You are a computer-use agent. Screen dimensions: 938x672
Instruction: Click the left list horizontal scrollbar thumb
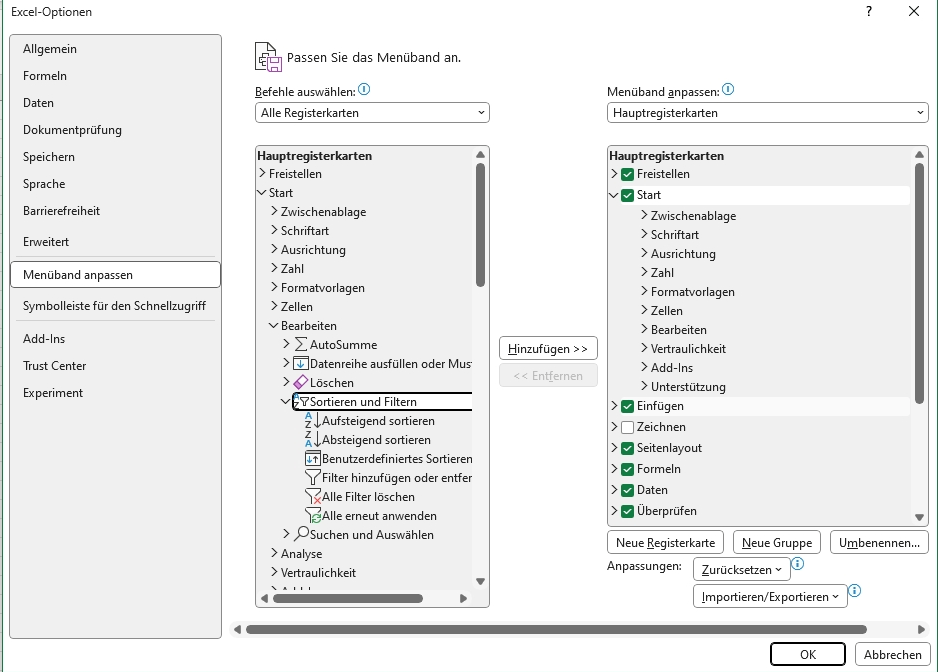click(348, 598)
